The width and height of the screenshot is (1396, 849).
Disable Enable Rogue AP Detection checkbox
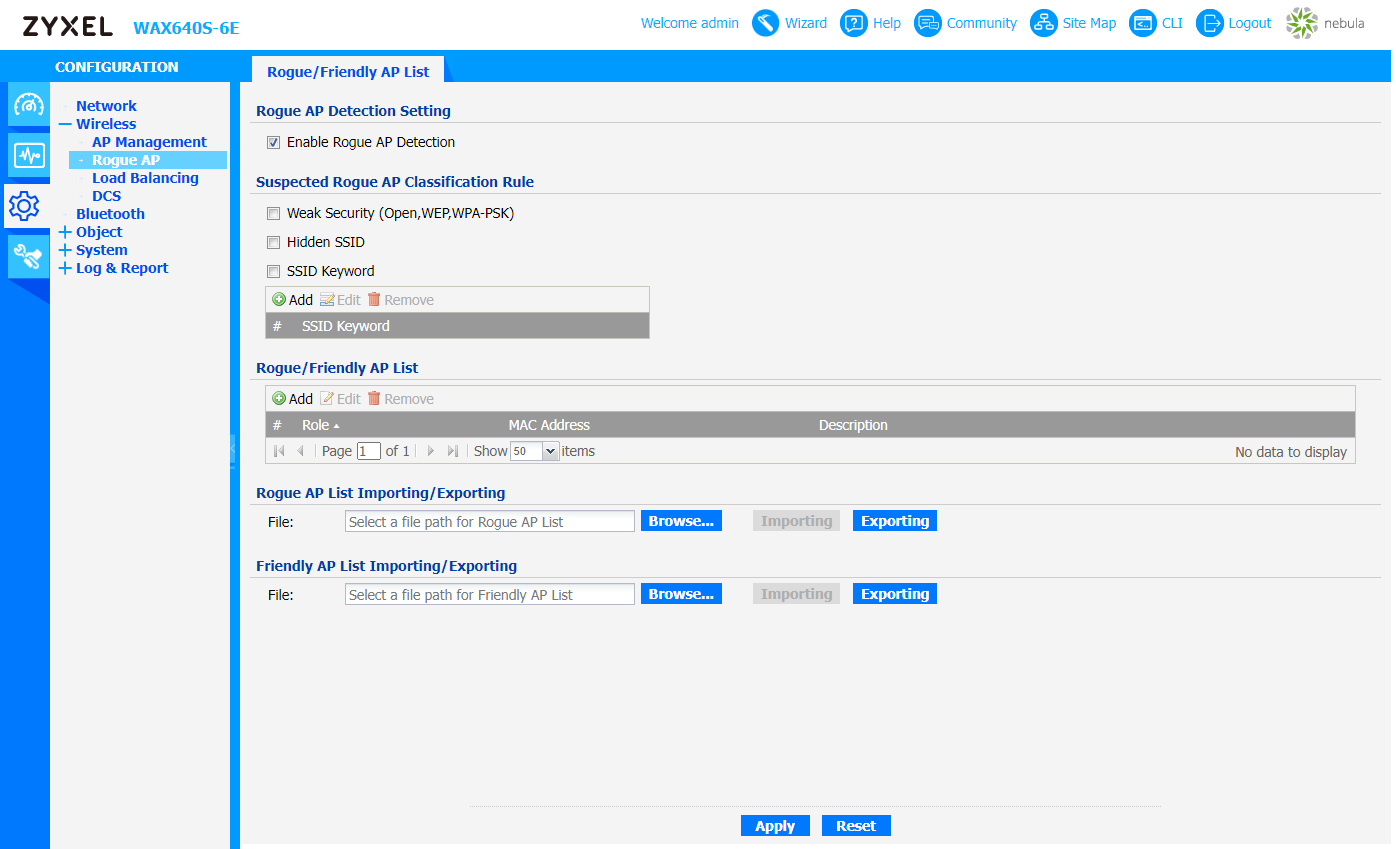(x=273, y=143)
